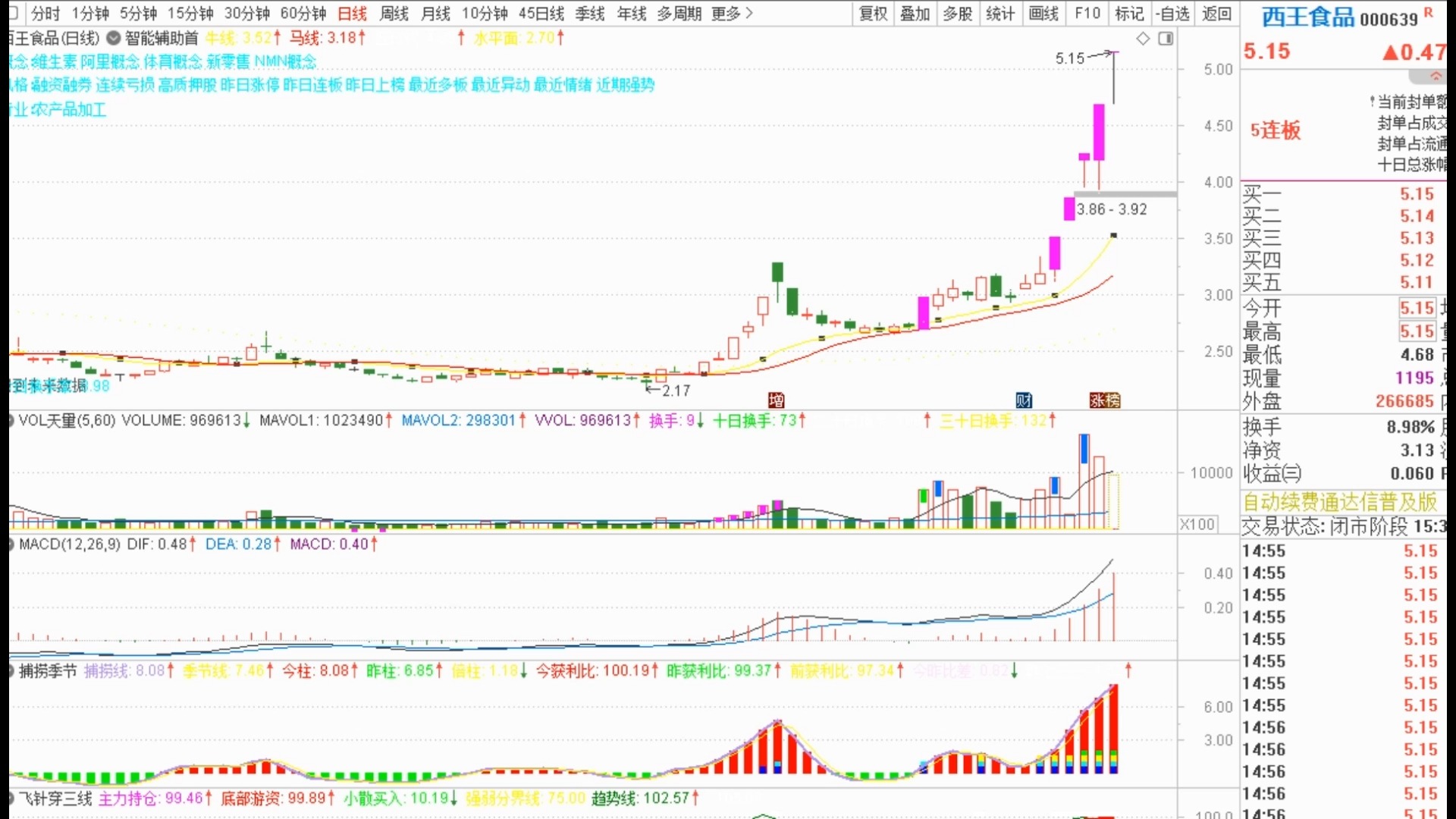The height and width of the screenshot is (819, 1456).
Task: Click the 财 financial marker on chart
Action: point(1024,400)
